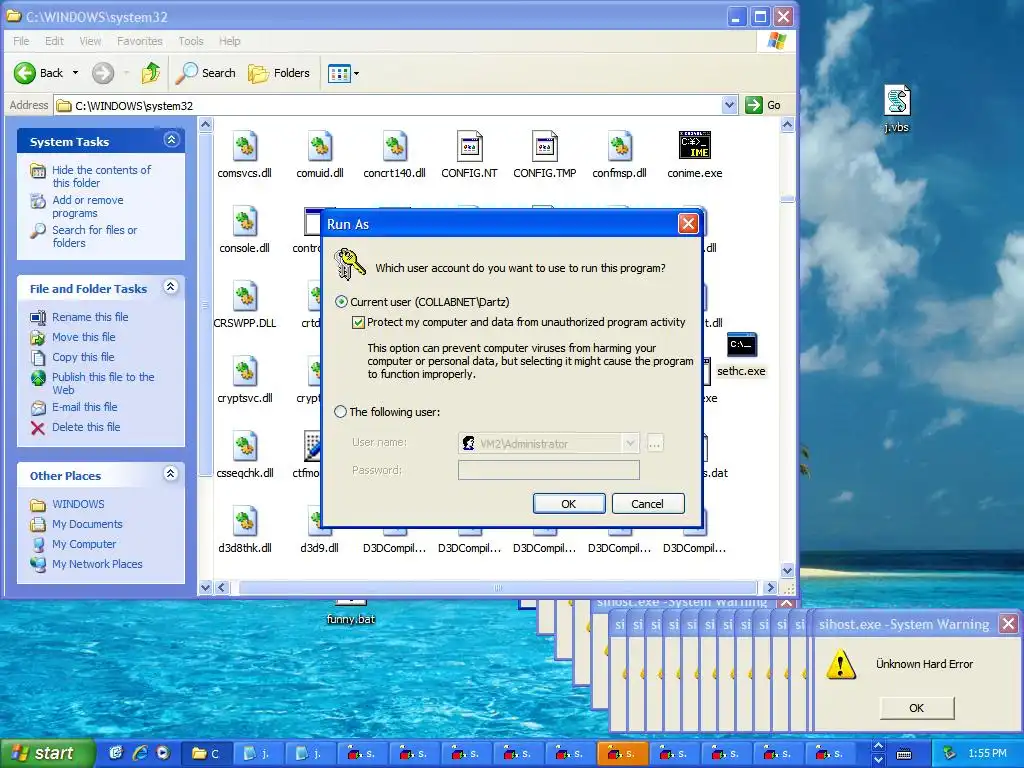Click the Back arrow icon
This screenshot has width=1024, height=768.
click(x=25, y=73)
